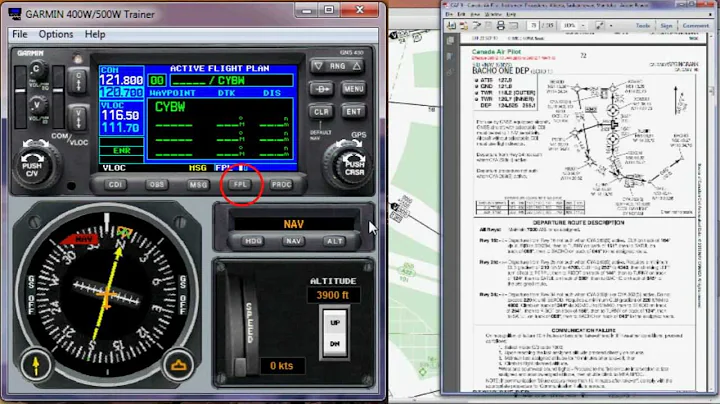720x404 pixels.
Task: Click the NAV mode display above the autopilot buttons
Action: [293, 224]
